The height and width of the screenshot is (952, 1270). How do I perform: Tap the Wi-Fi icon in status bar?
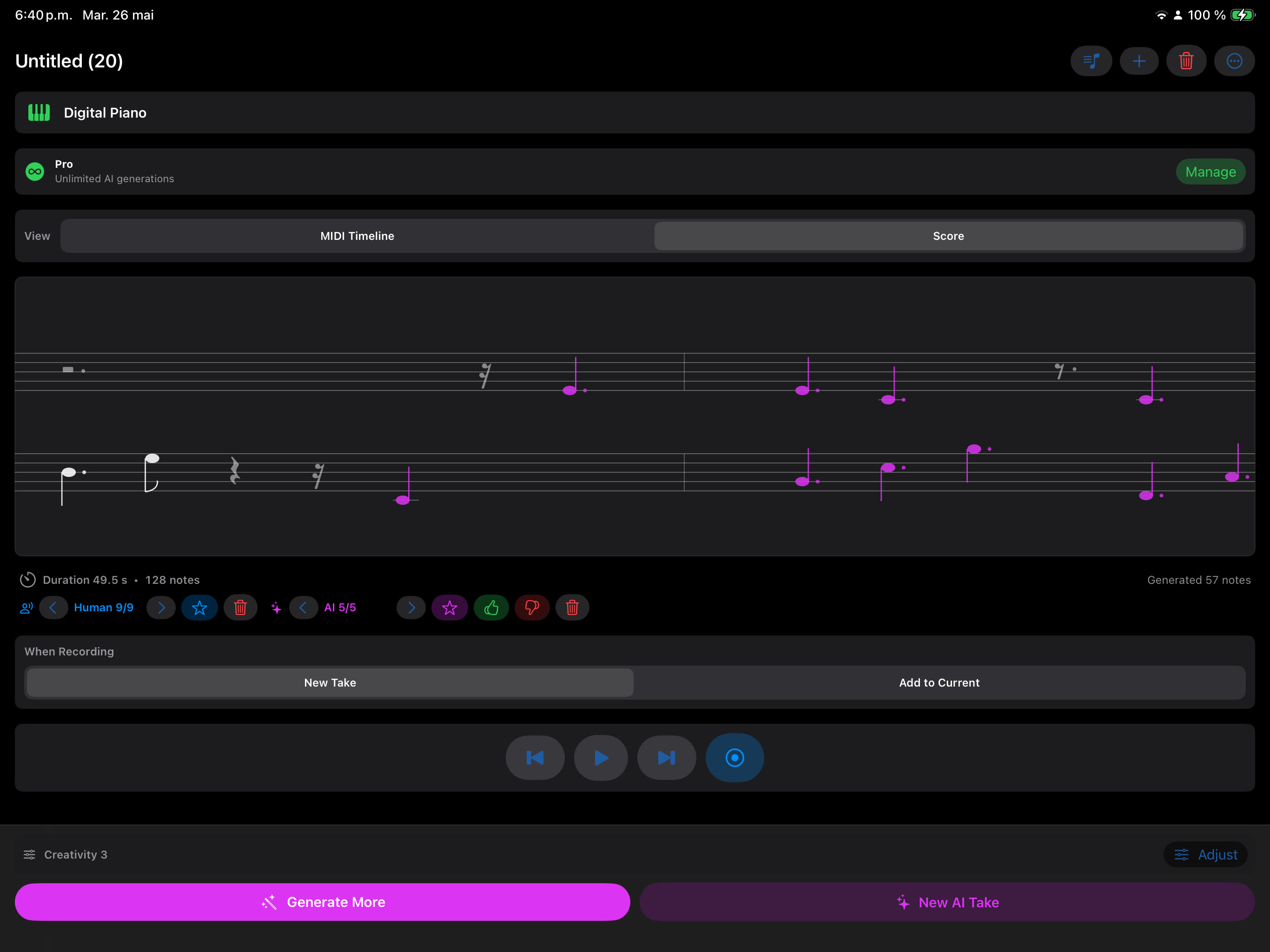(x=1161, y=15)
